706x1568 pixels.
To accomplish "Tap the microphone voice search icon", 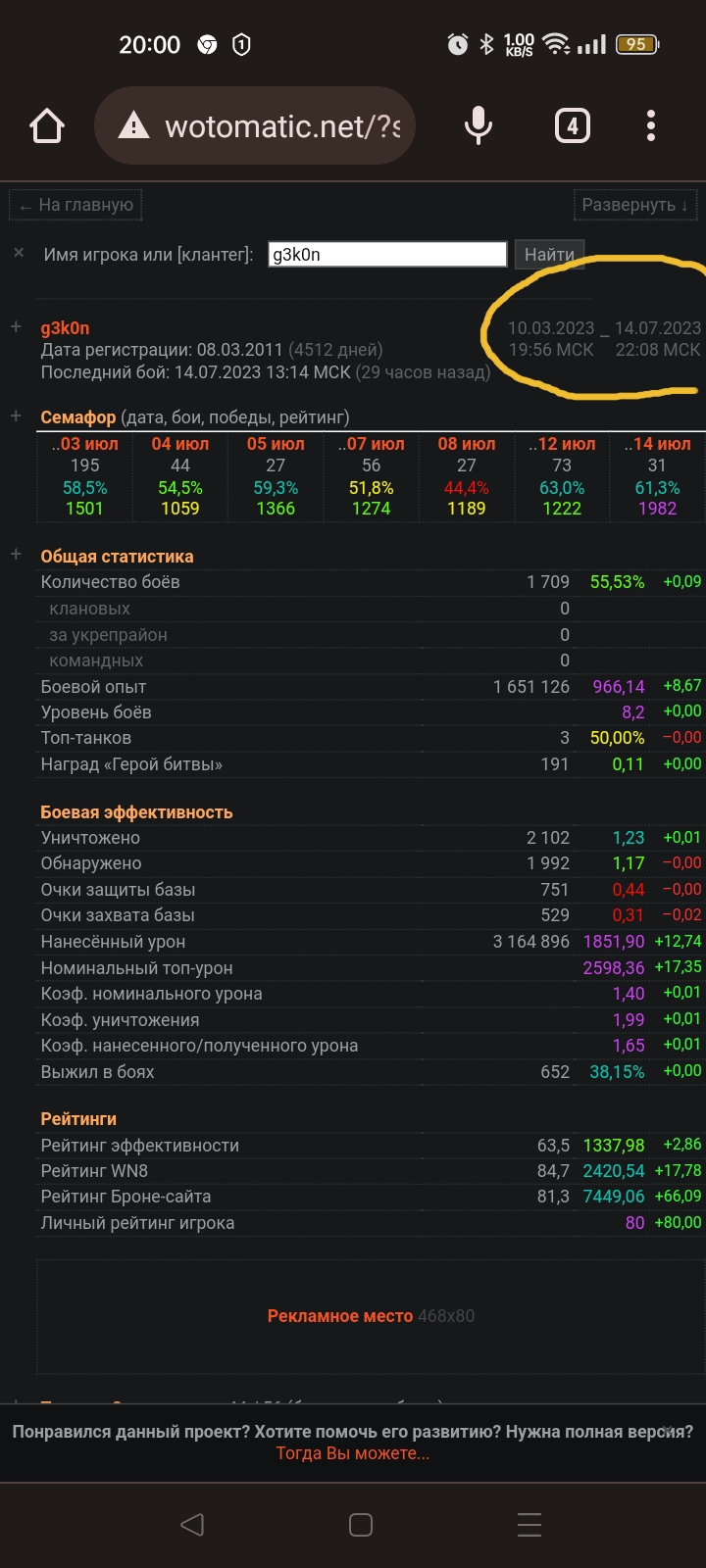I will 479,126.
